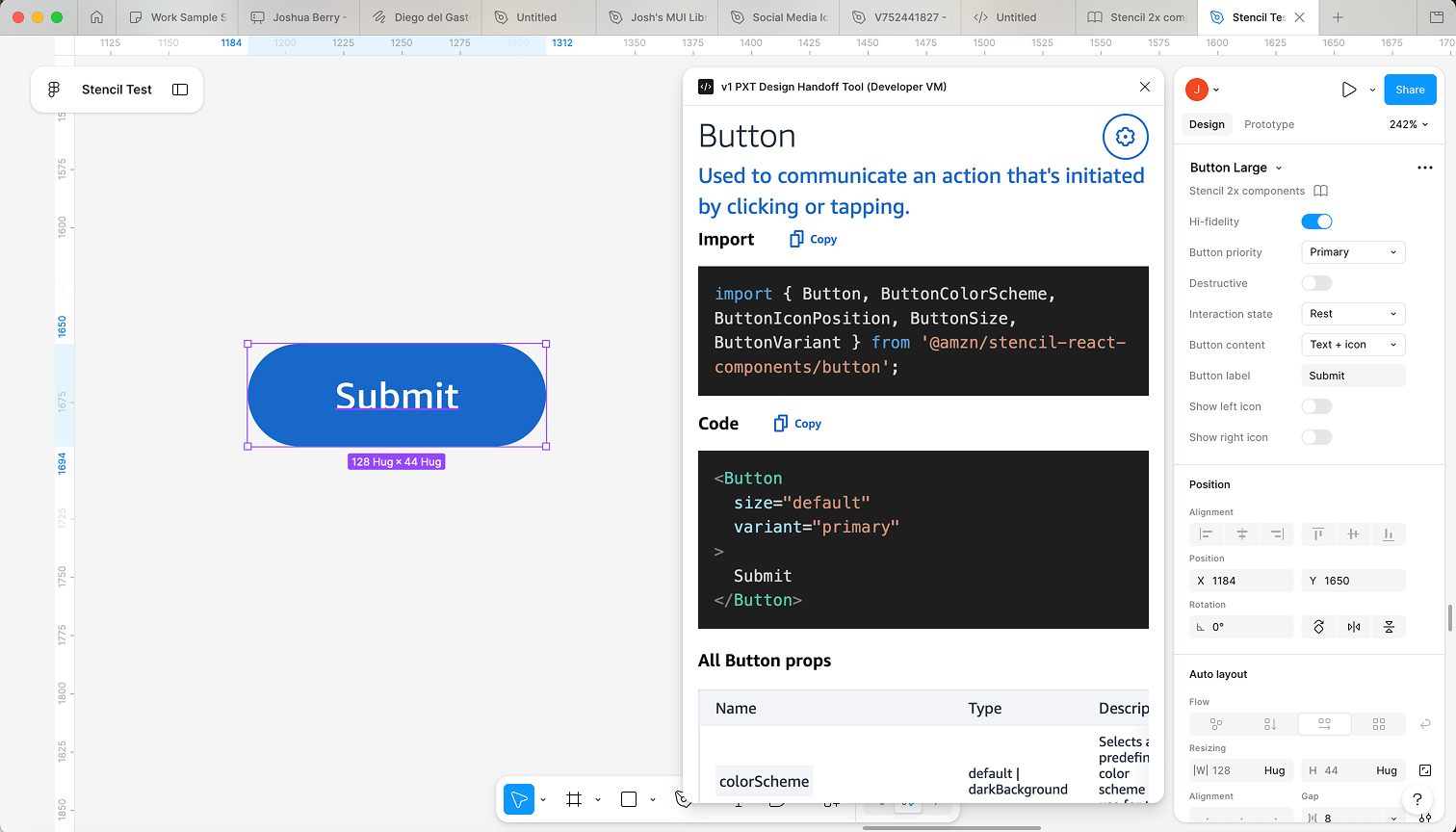Viewport: 1456px width, 832px height.
Task: Open the plugin settings gear in the Button panel
Action: 1125,136
